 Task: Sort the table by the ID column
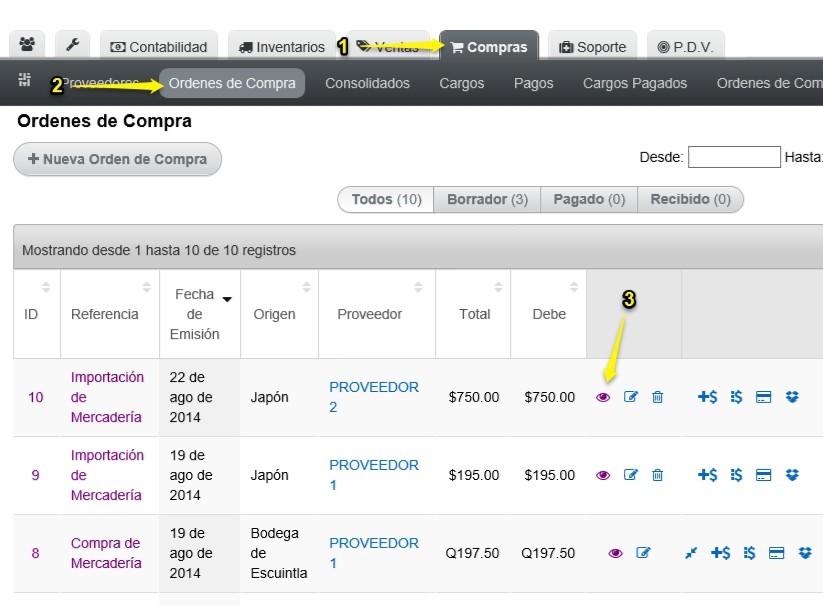(36, 314)
